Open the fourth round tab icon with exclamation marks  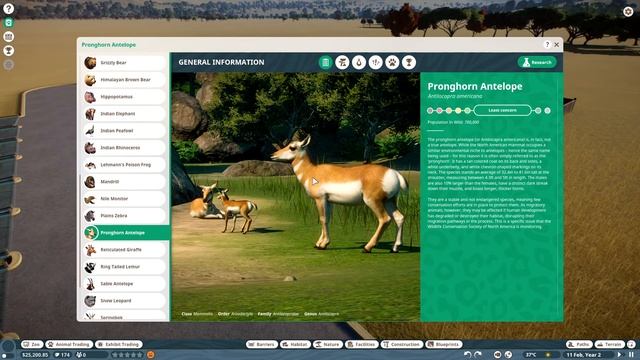pos(376,62)
